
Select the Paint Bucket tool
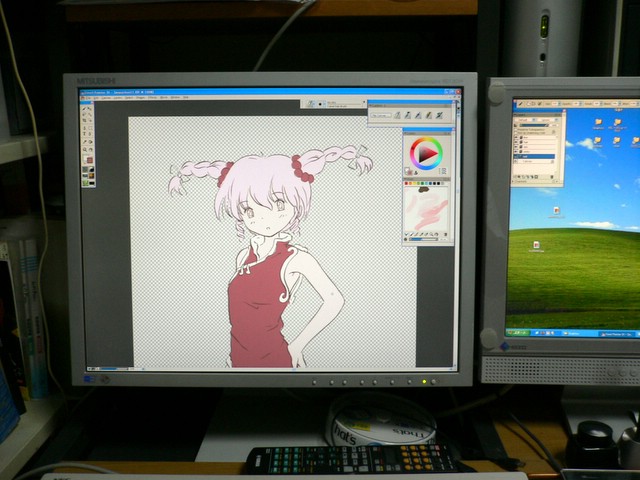pyautogui.click(x=91, y=142)
